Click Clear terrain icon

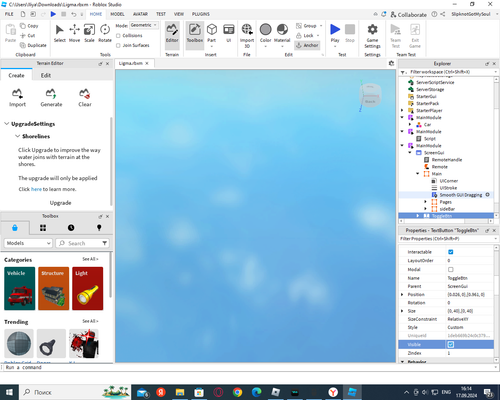pos(85,98)
